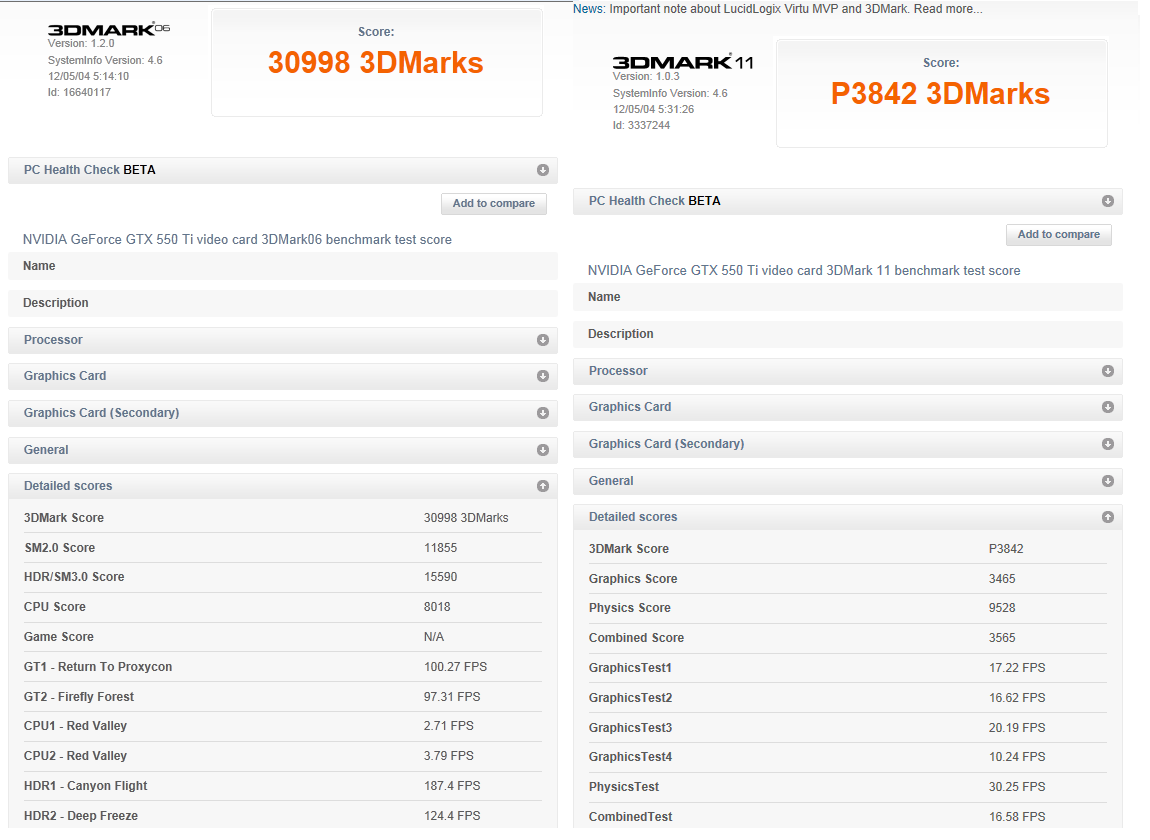The width and height of the screenshot is (1150, 840).
Task: Click 3DMark 11 Id: 3337244 text
Action: 642,125
